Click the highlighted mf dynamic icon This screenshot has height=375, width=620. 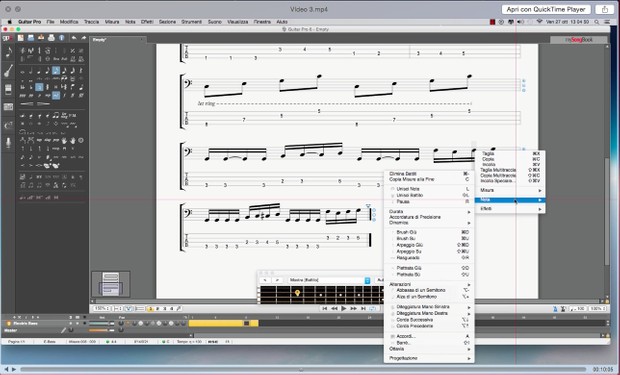56,95
